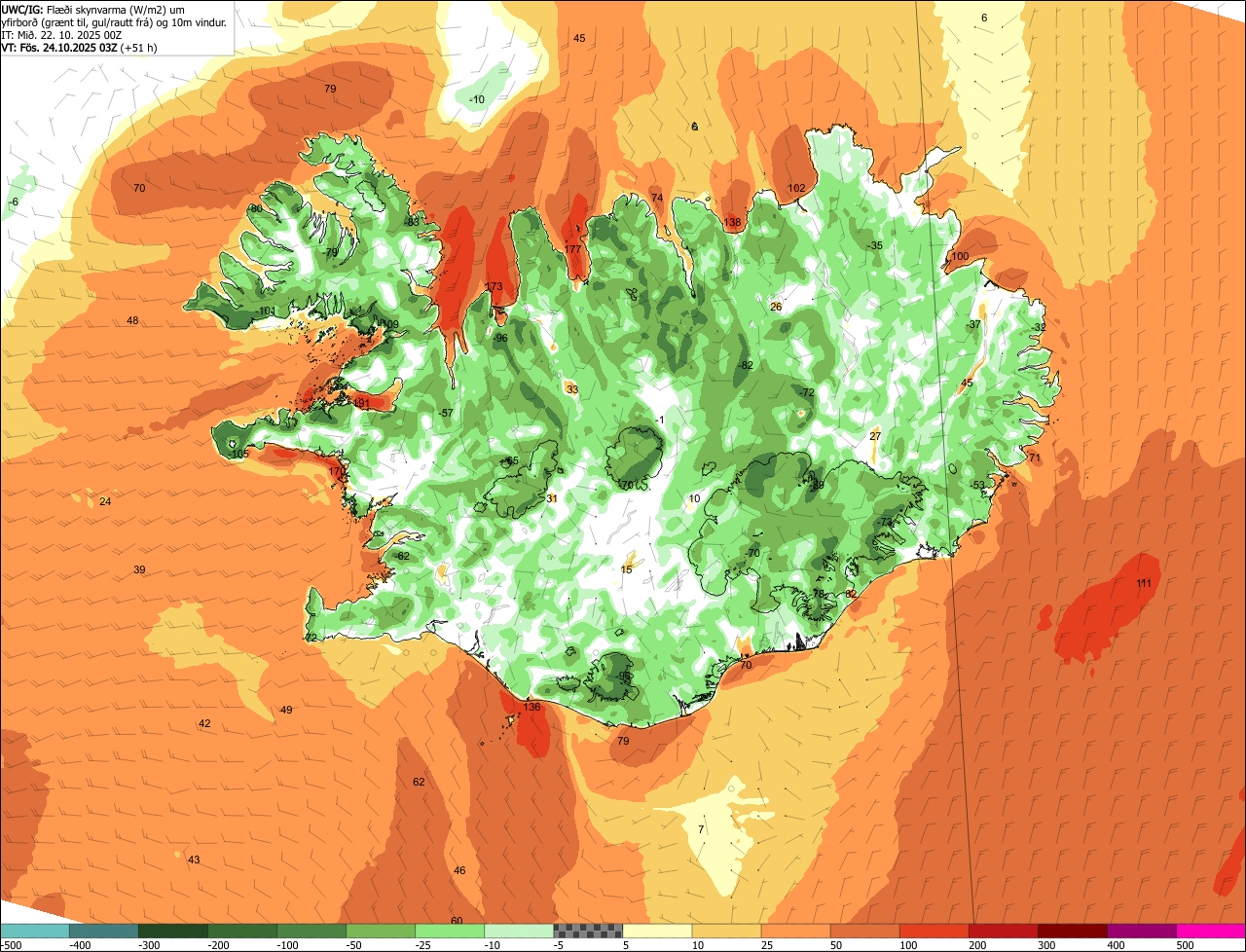
Task: Click the map value "46" in southern ocean
Action: [x=459, y=870]
